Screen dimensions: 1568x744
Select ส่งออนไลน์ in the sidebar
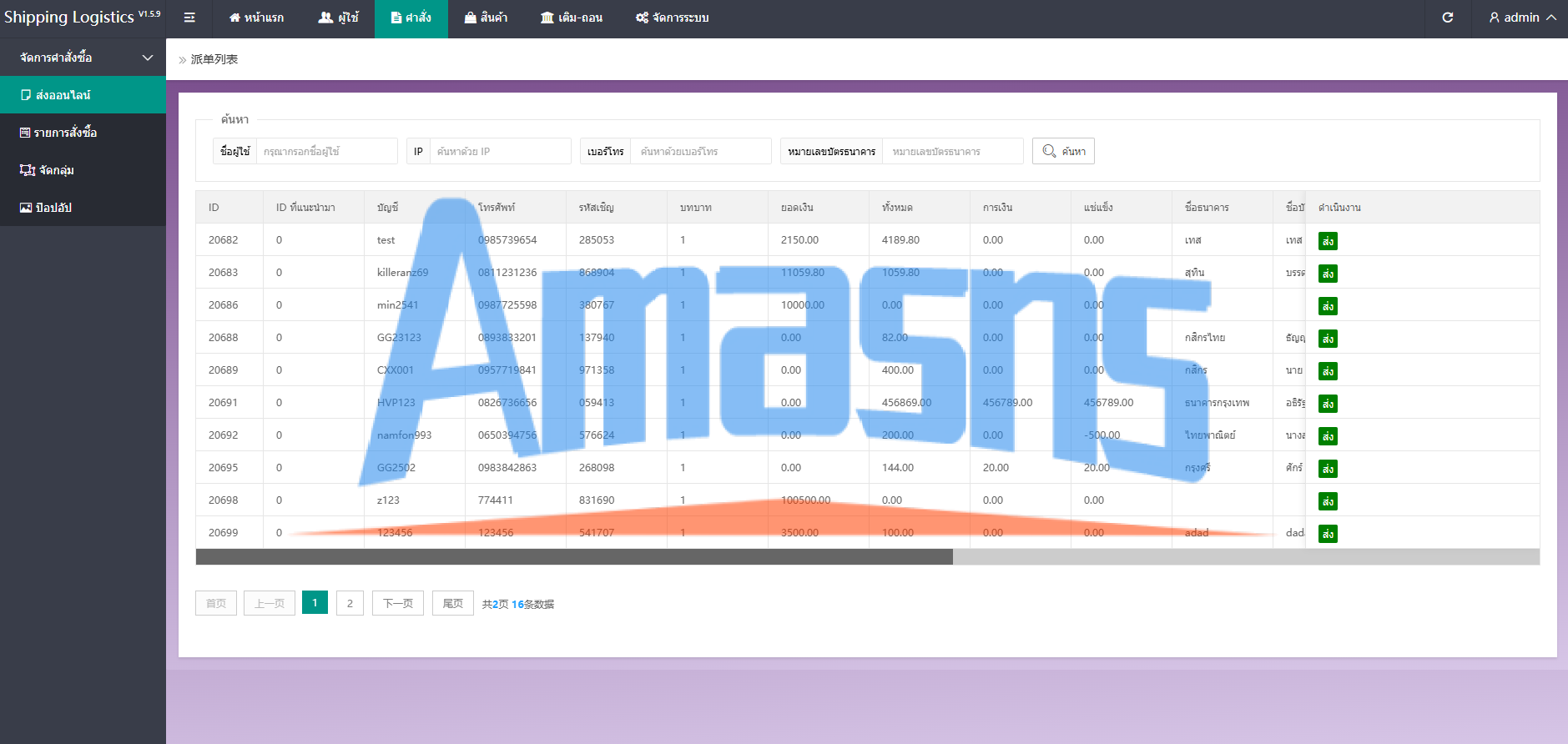tap(83, 95)
